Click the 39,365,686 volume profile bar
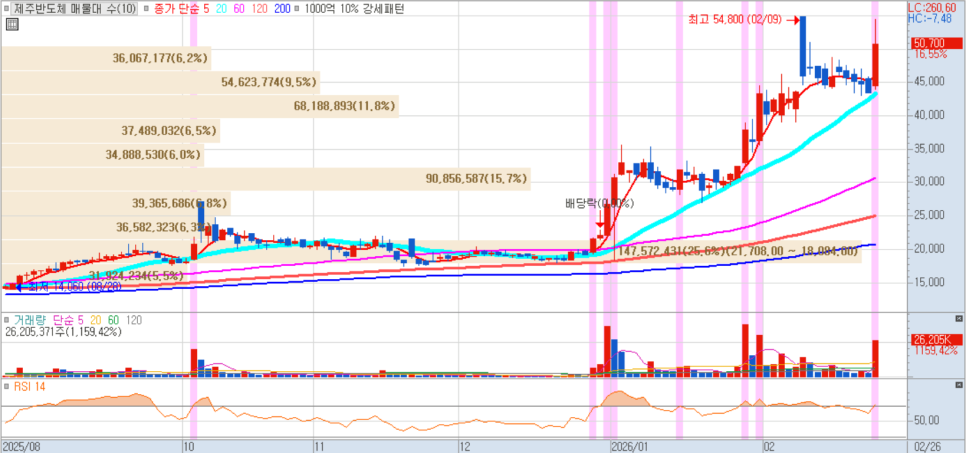The width and height of the screenshot is (966, 453). 116,203
